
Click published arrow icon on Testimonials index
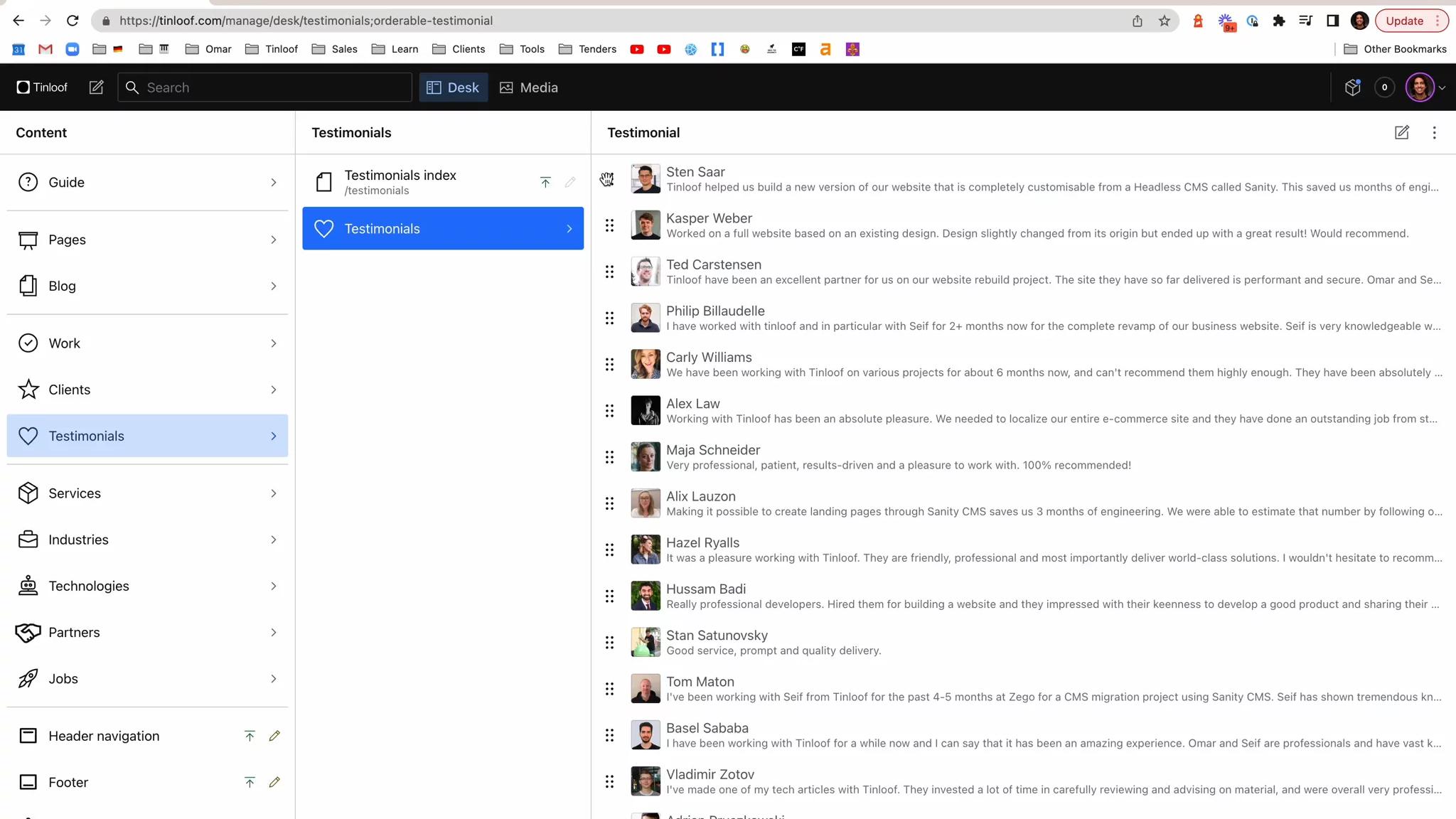545,183
